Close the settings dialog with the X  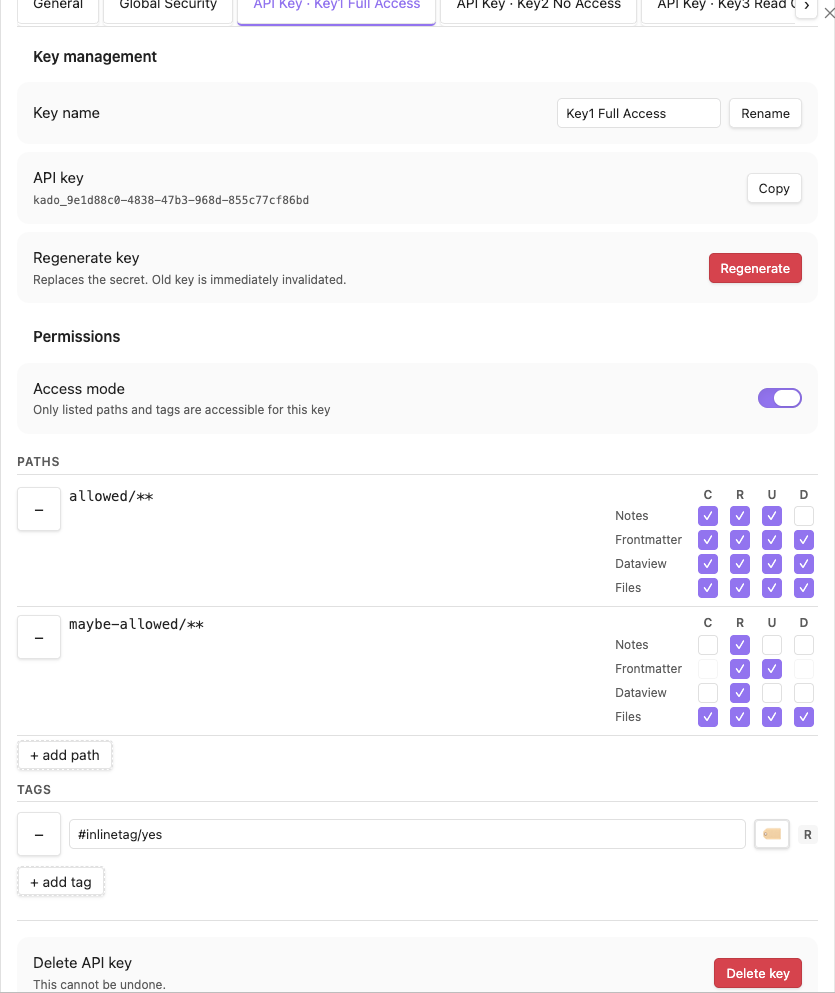pos(829,13)
